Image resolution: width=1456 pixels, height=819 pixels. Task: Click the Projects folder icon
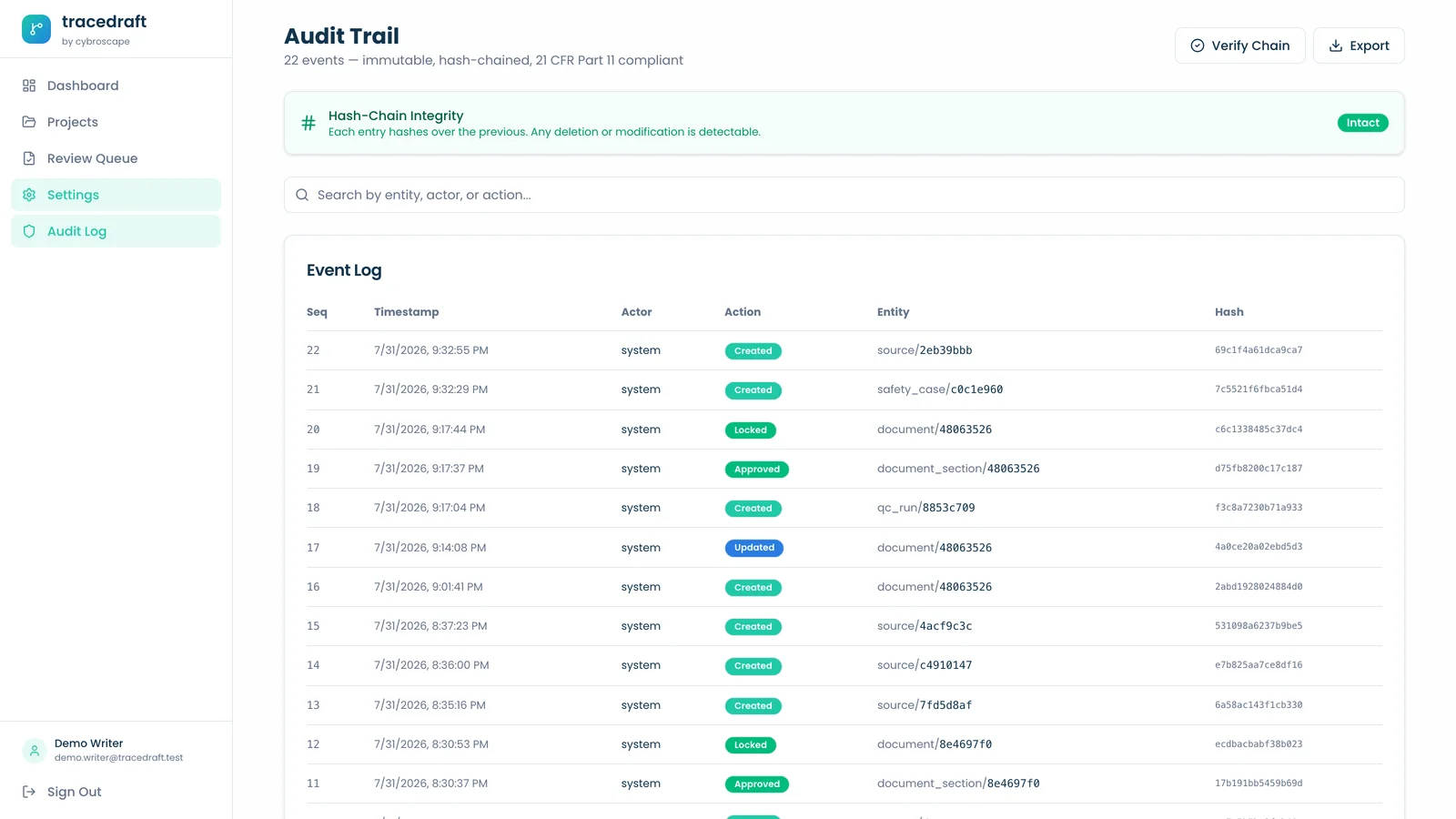pos(29,122)
